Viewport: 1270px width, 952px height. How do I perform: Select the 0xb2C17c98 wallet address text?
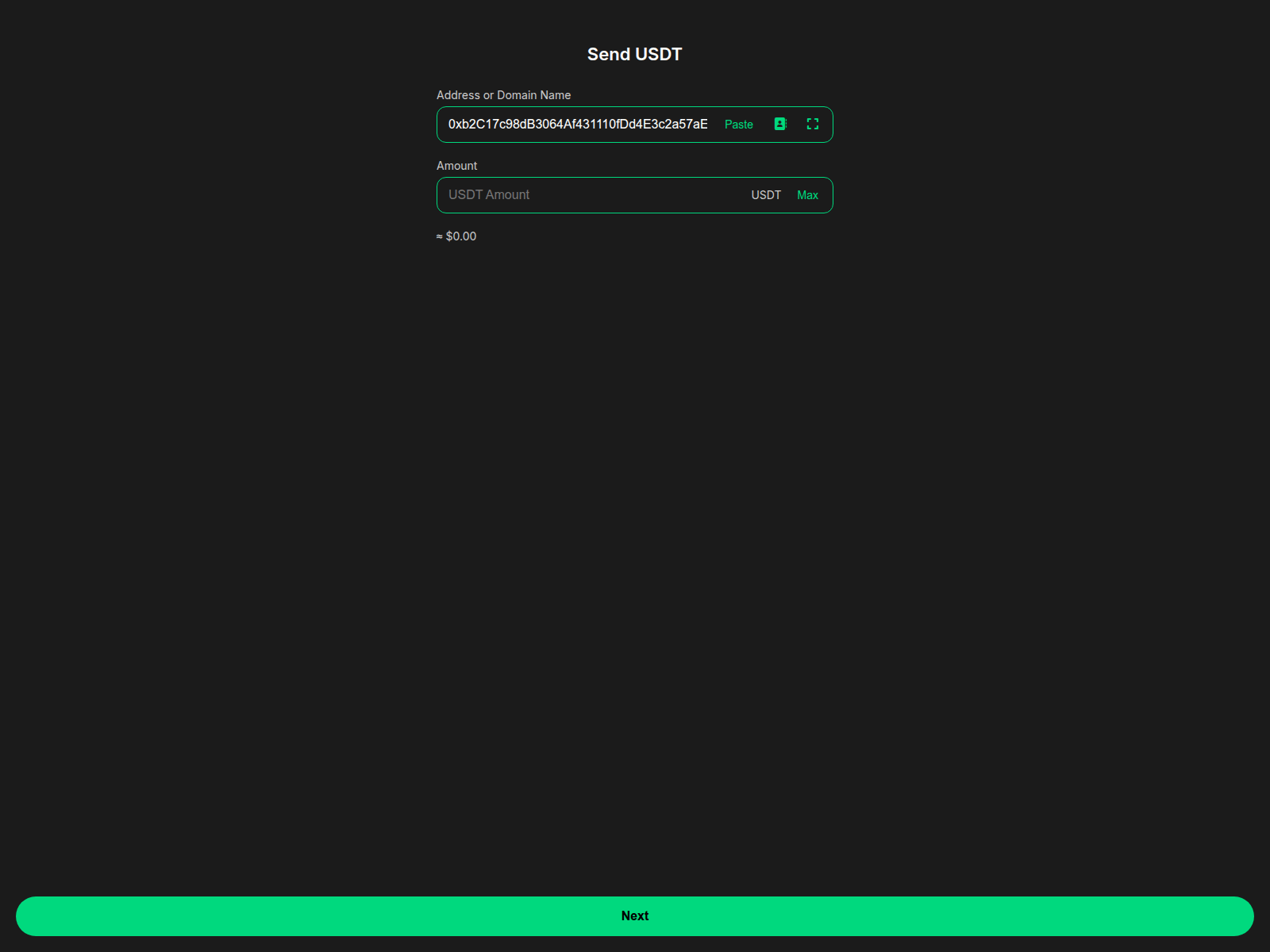[578, 125]
